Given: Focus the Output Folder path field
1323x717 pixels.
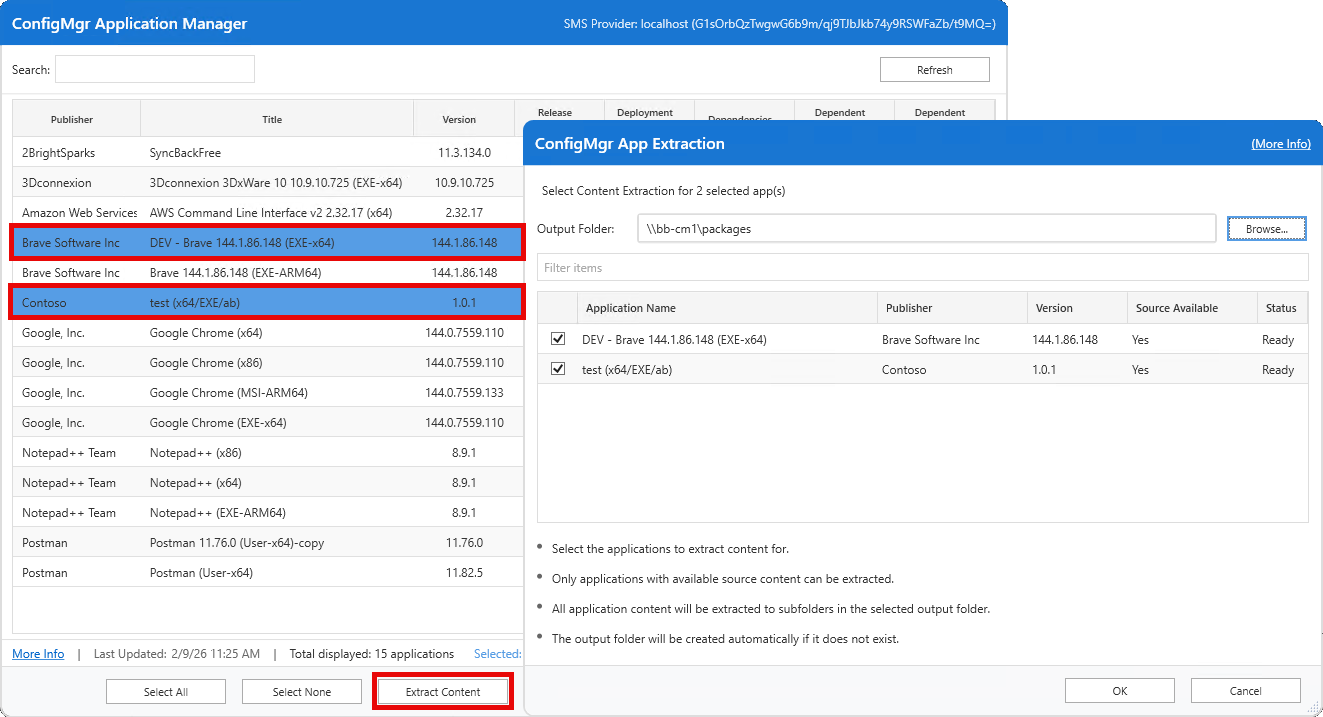Looking at the screenshot, I should [926, 229].
